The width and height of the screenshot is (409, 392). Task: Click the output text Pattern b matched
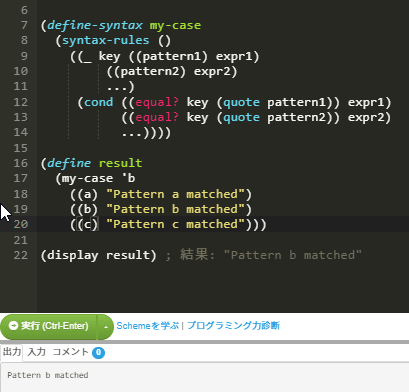[x=48, y=375]
